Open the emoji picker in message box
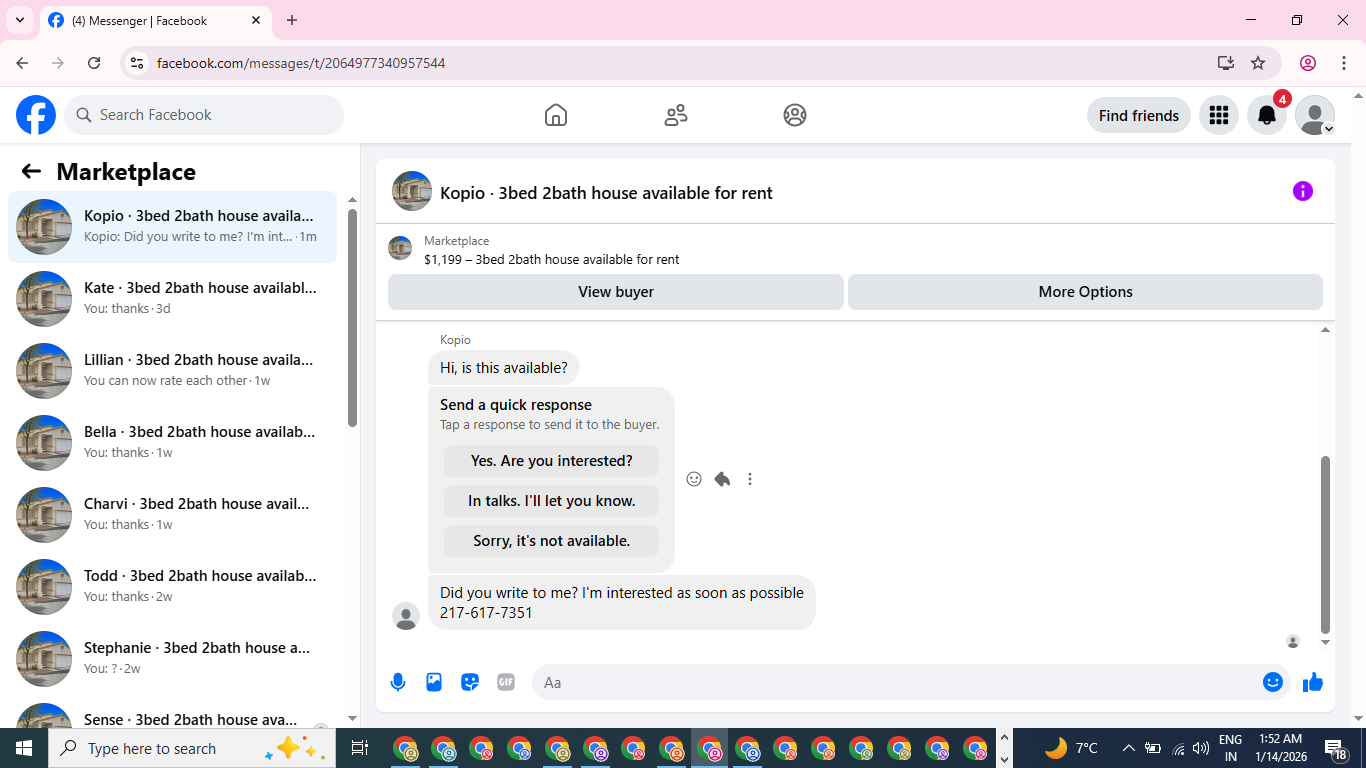This screenshot has width=1366, height=768. [1273, 682]
